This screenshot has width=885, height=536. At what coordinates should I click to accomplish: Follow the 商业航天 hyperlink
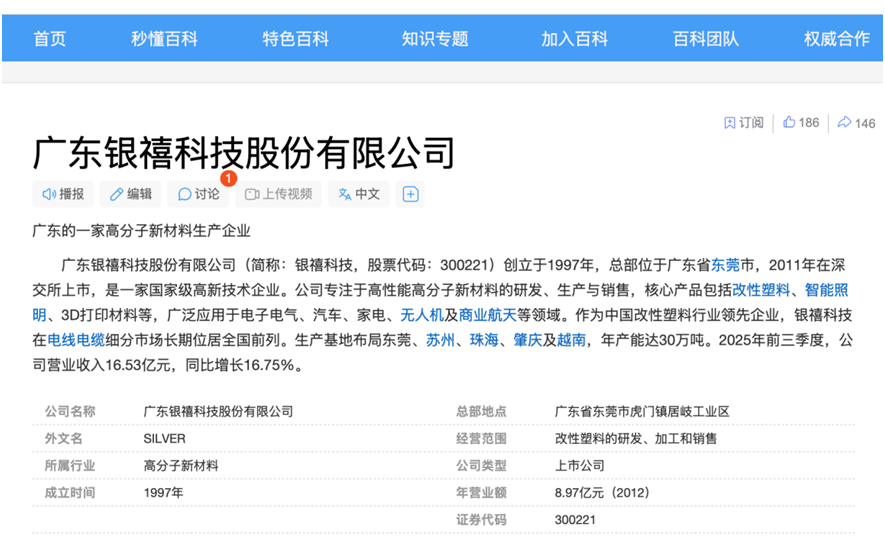click(x=488, y=315)
